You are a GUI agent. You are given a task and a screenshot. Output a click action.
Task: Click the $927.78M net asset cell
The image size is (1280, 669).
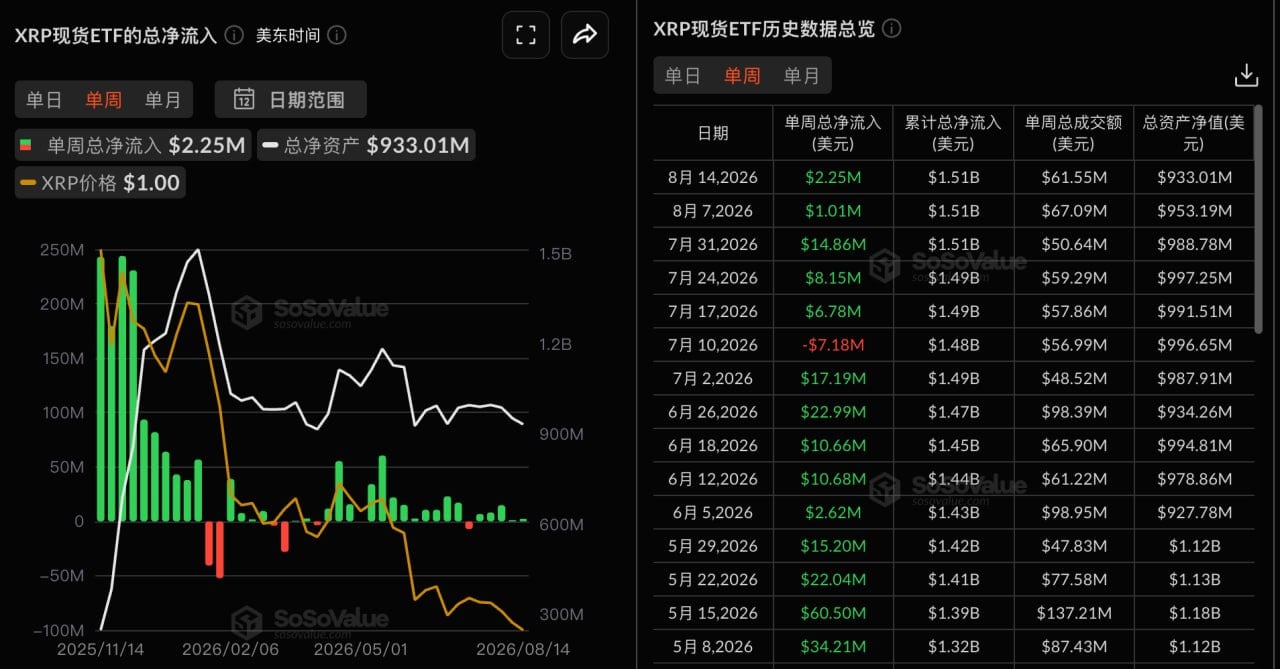(x=1193, y=512)
